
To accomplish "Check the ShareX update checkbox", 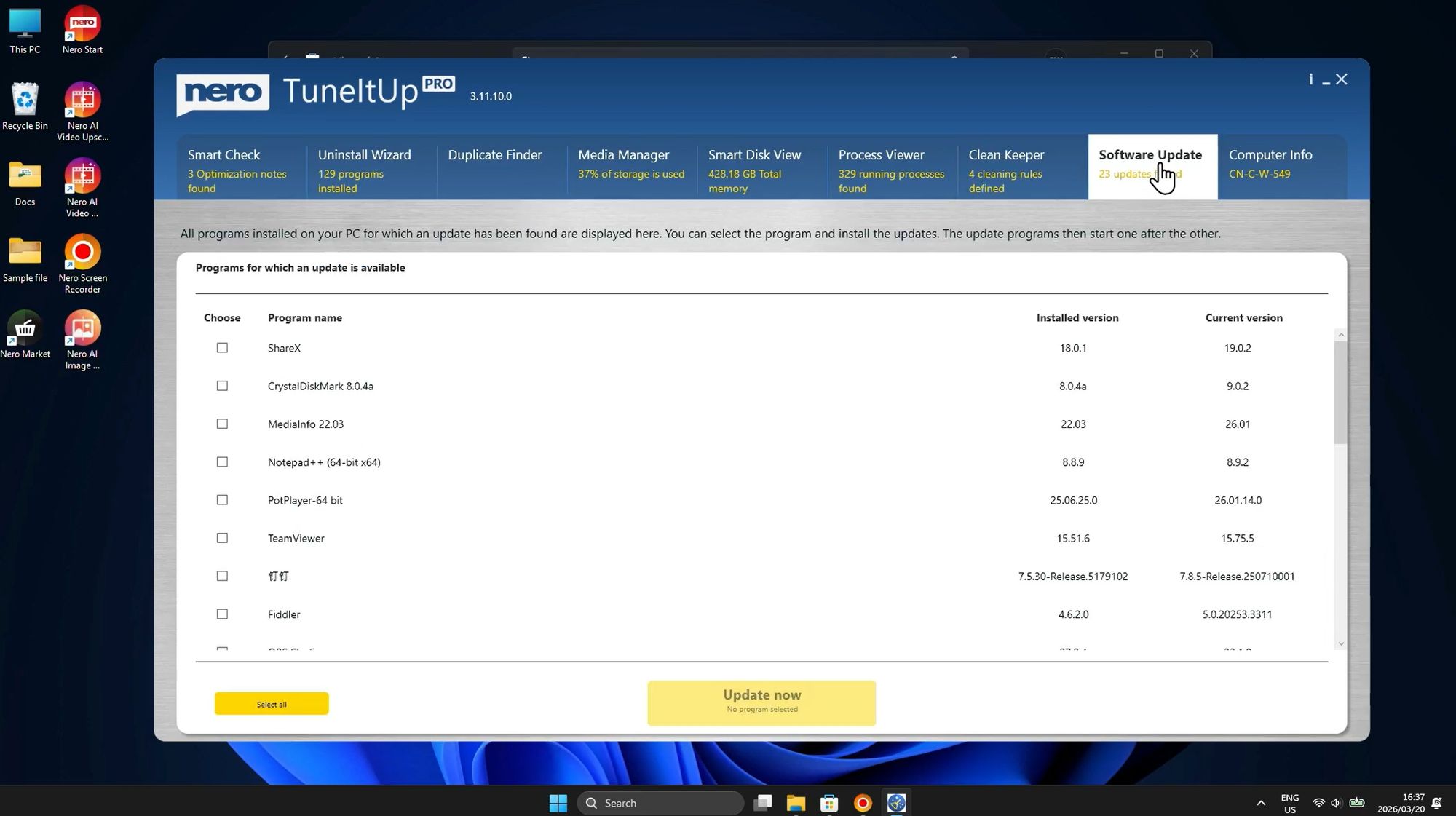I will [x=222, y=348].
